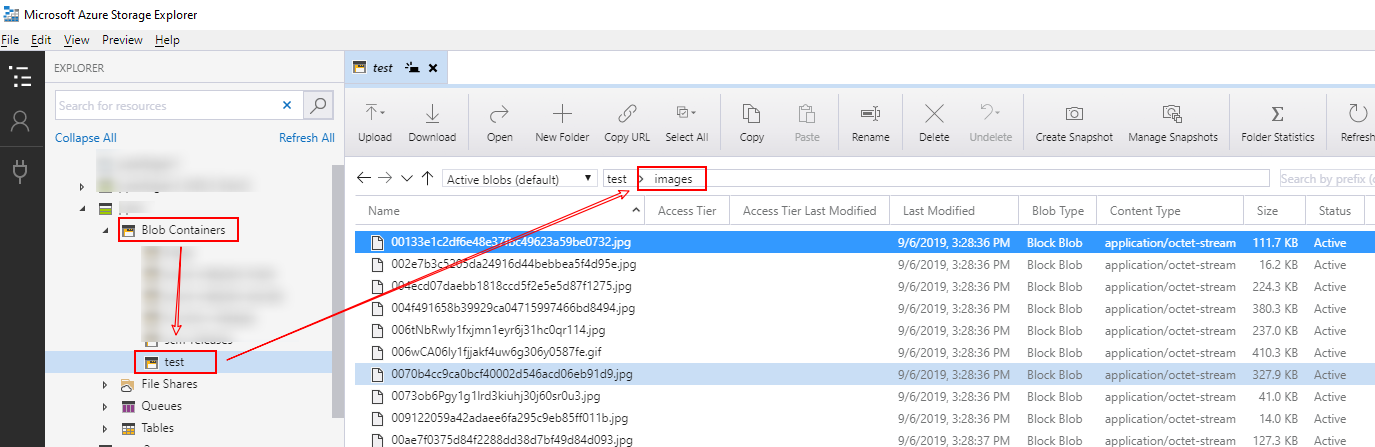Viewport: 1375px width, 447px height.
Task: Click the Upload toolbar button
Action: pyautogui.click(x=375, y=122)
